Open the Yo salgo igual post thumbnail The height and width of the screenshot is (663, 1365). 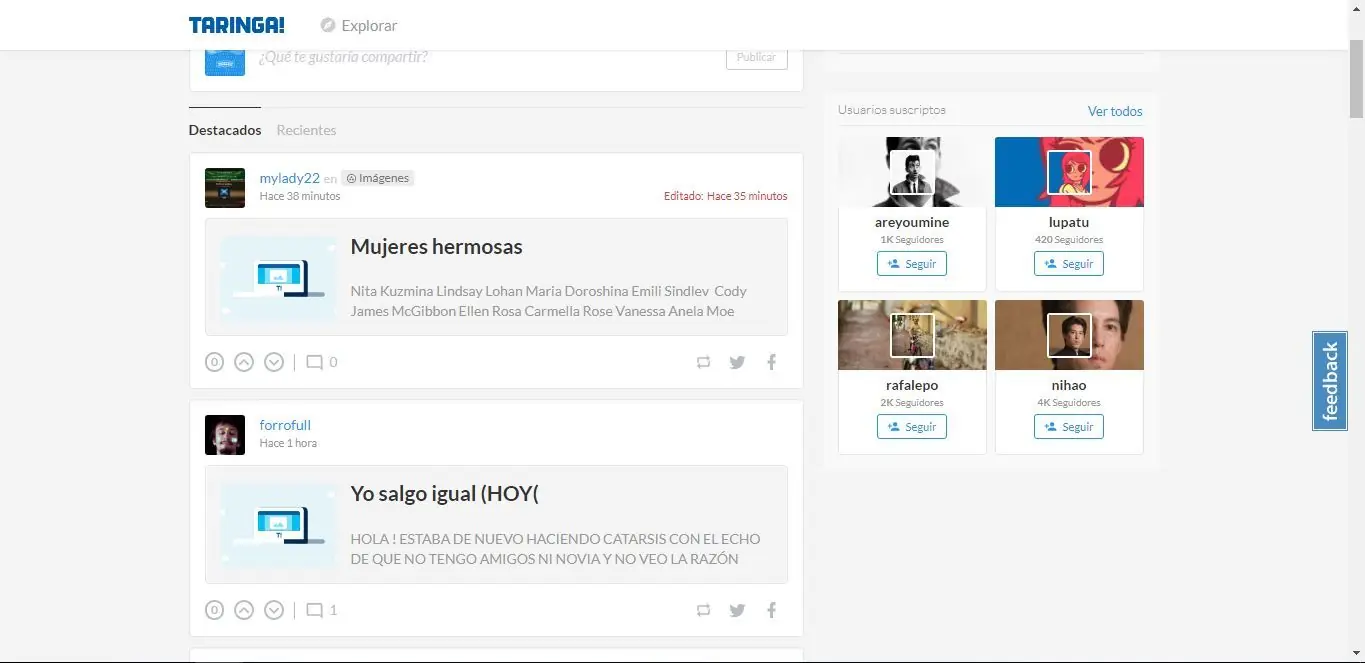pyautogui.click(x=278, y=525)
